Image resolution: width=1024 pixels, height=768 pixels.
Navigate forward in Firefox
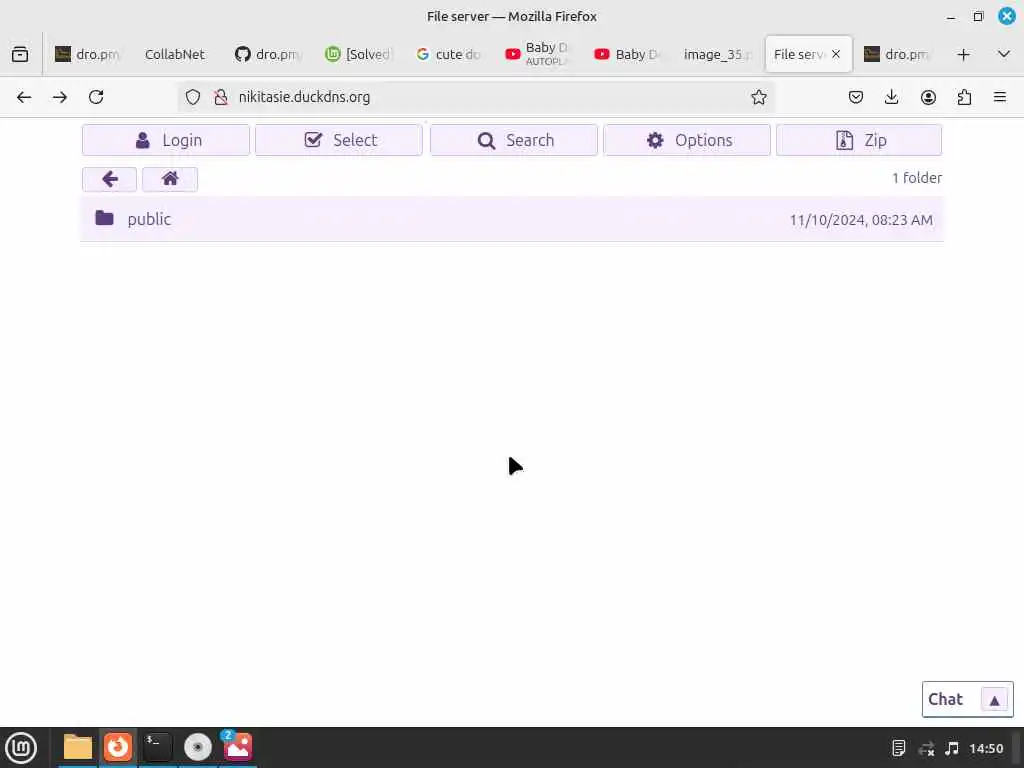60,97
